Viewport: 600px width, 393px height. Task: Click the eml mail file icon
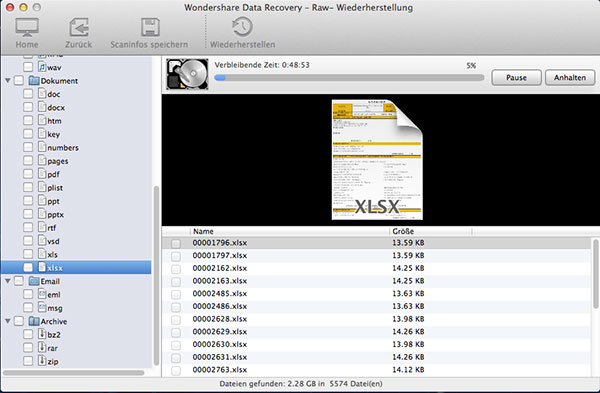coord(42,294)
